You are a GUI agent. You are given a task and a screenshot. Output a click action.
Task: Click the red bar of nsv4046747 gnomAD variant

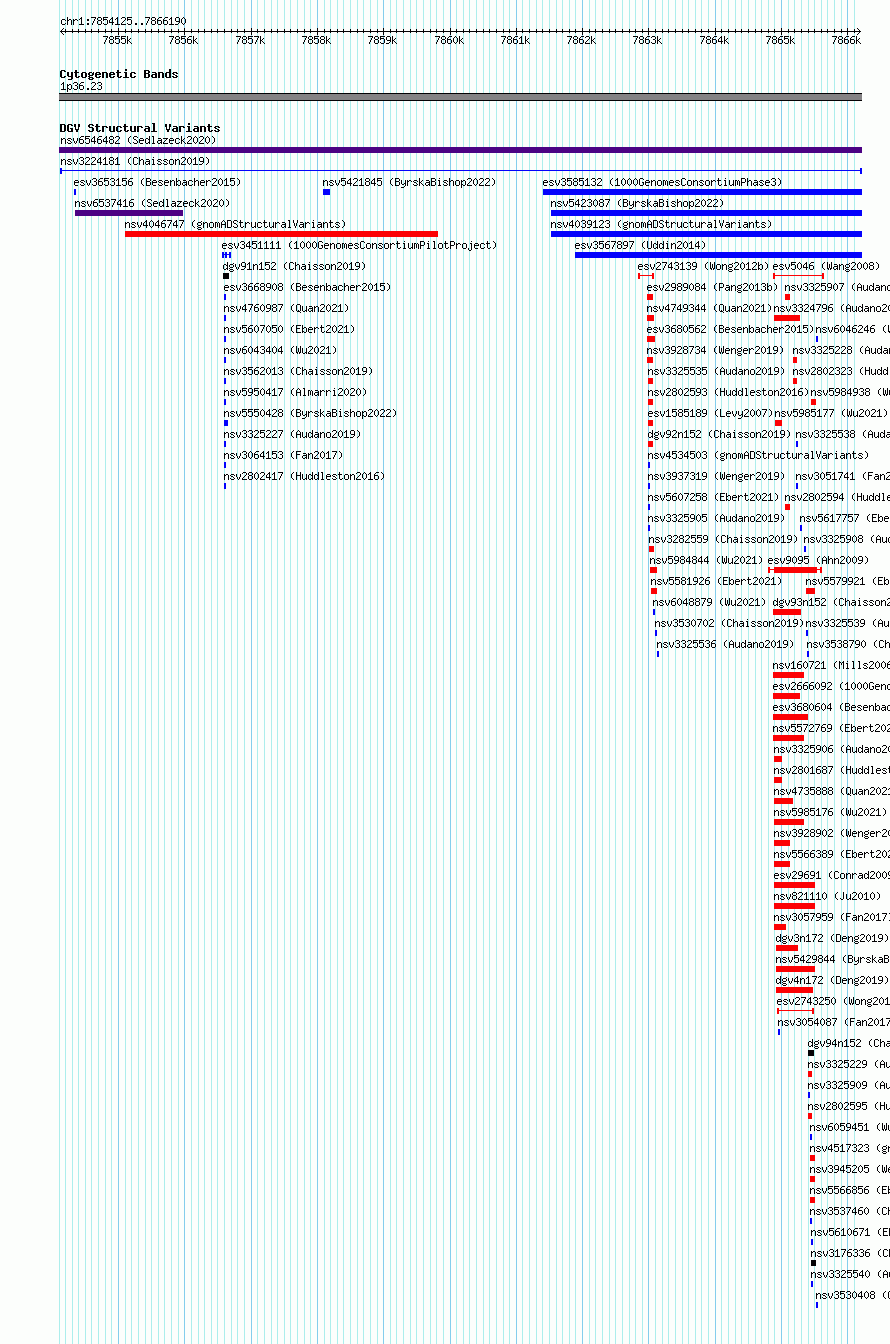[281, 234]
